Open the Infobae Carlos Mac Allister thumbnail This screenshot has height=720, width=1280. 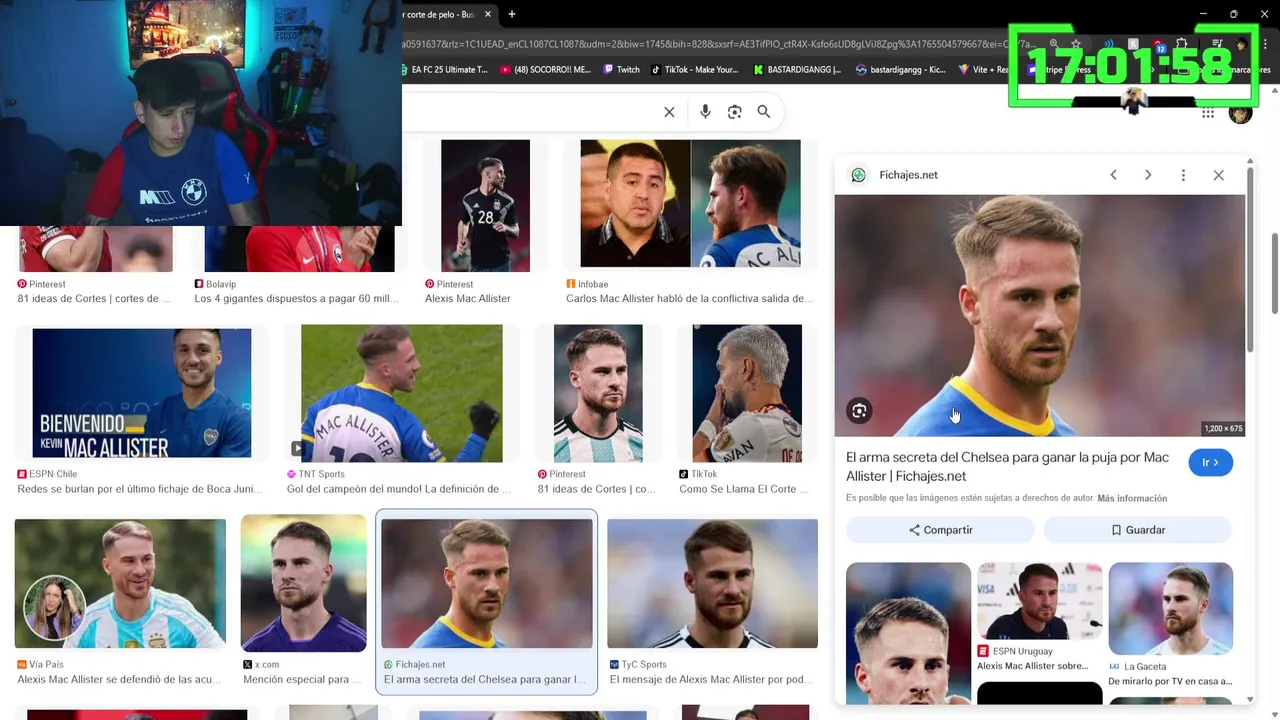pyautogui.click(x=690, y=204)
